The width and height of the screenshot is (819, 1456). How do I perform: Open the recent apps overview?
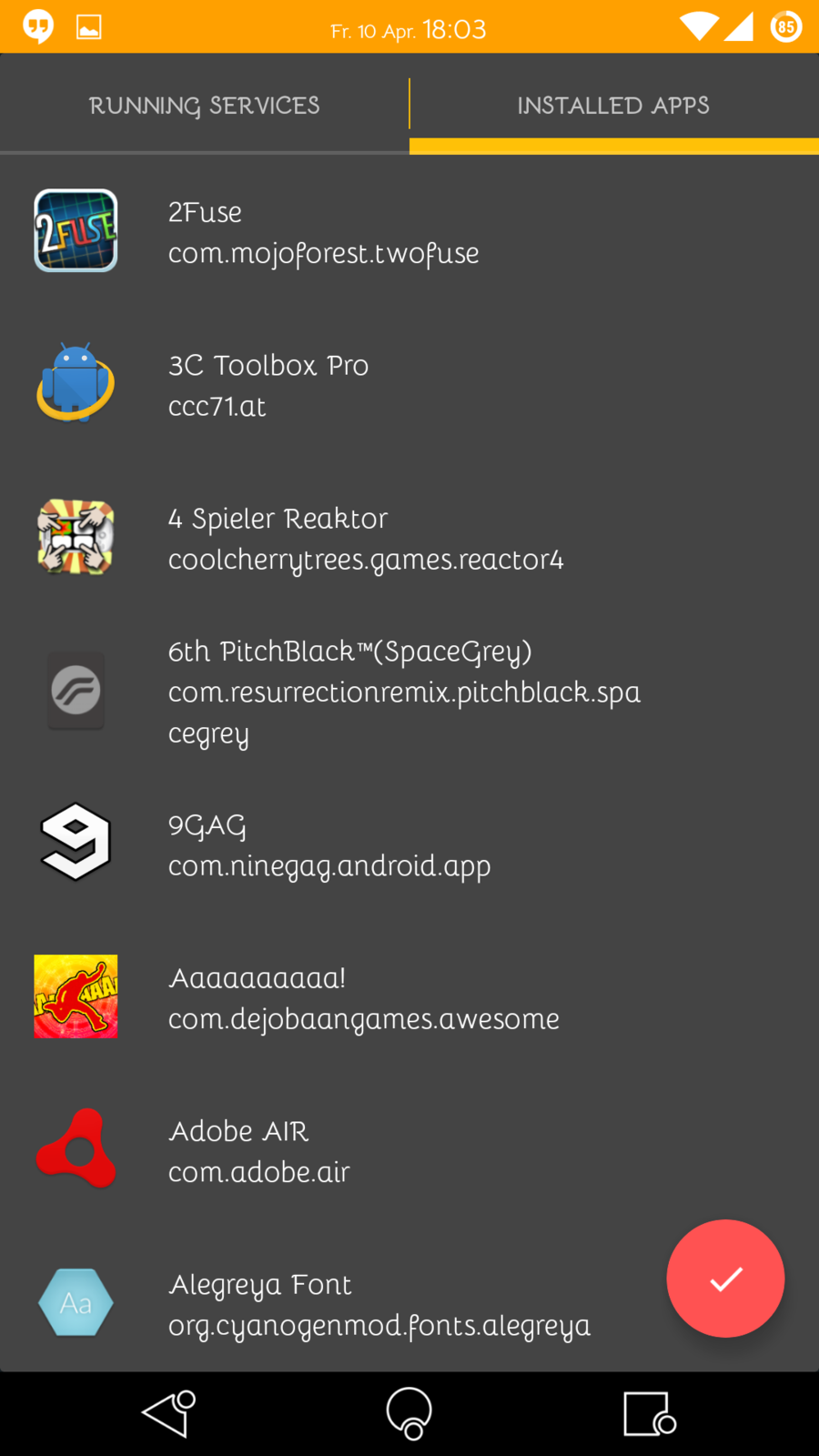(649, 1414)
